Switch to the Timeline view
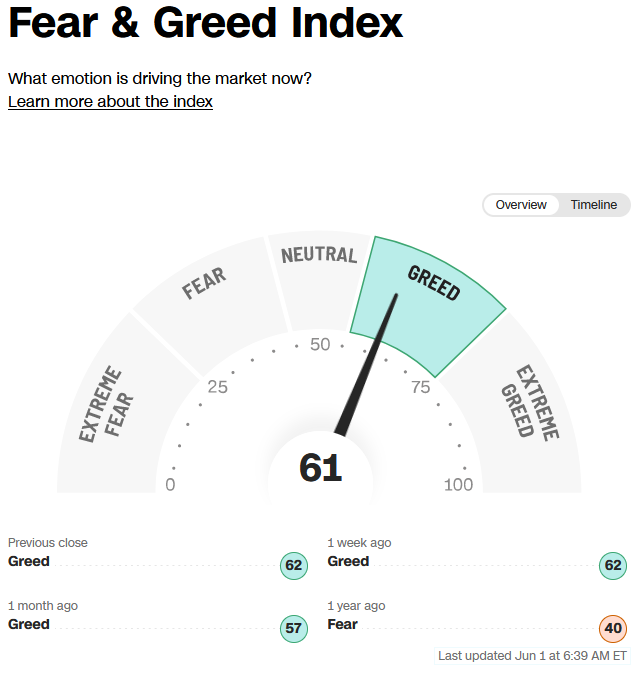The height and width of the screenshot is (676, 642). (x=594, y=205)
